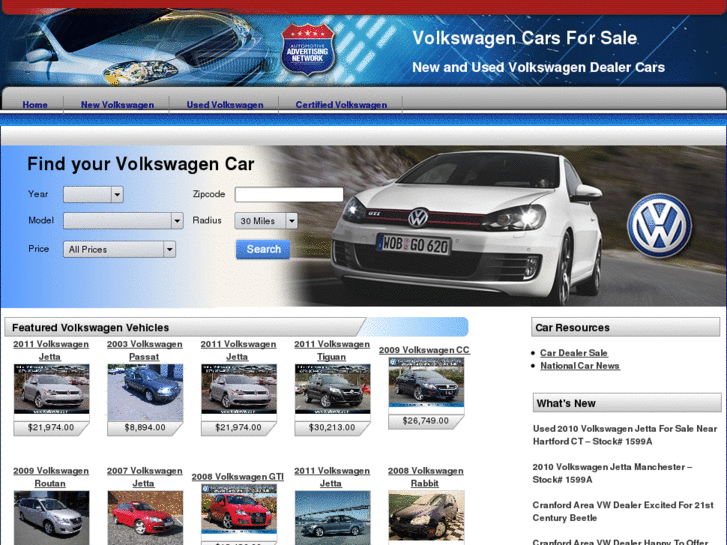Open the 2009 Volkswagen CC title link
This screenshot has width=727, height=545.
click(x=424, y=350)
